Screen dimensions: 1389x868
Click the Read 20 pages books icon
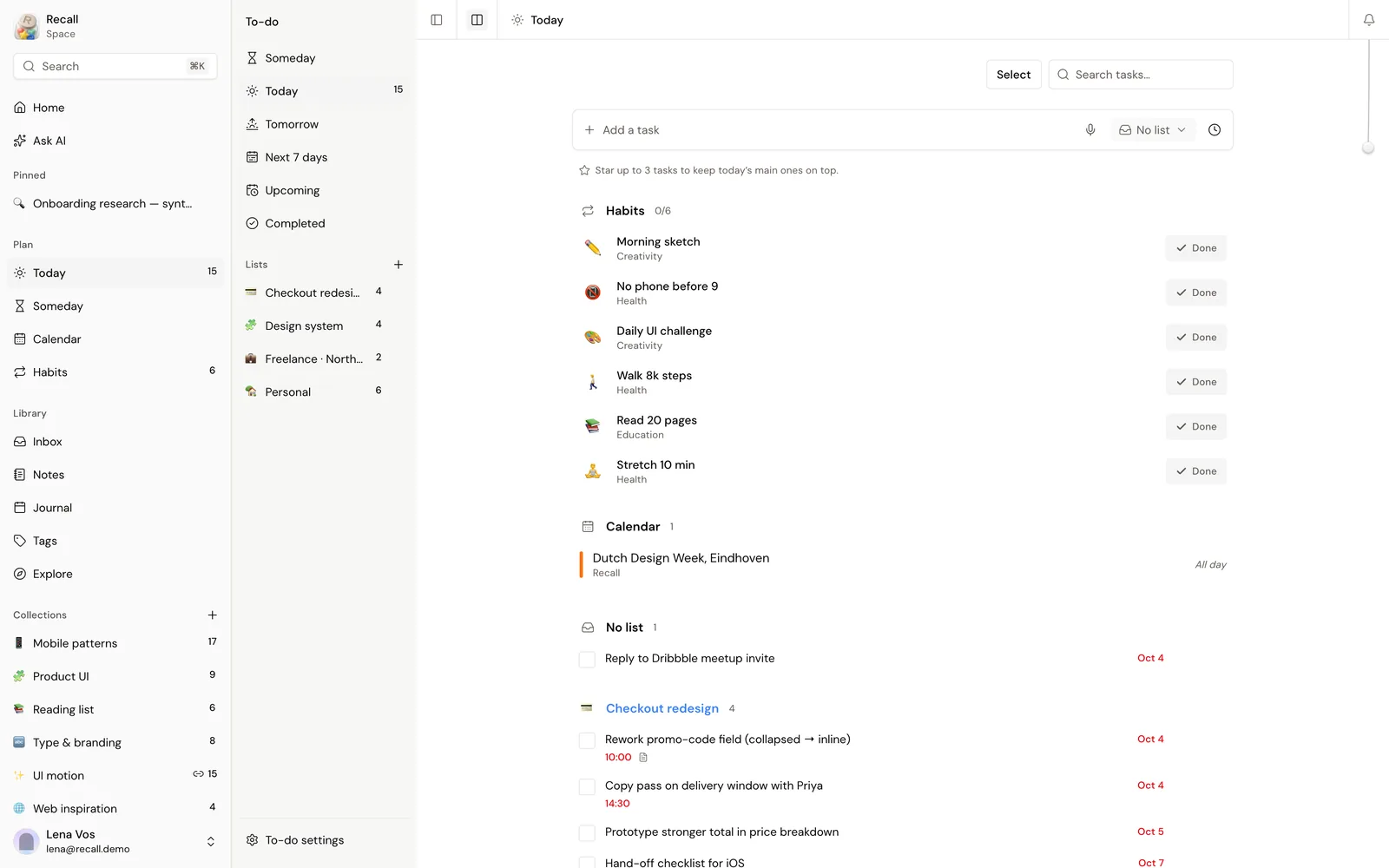(x=593, y=426)
